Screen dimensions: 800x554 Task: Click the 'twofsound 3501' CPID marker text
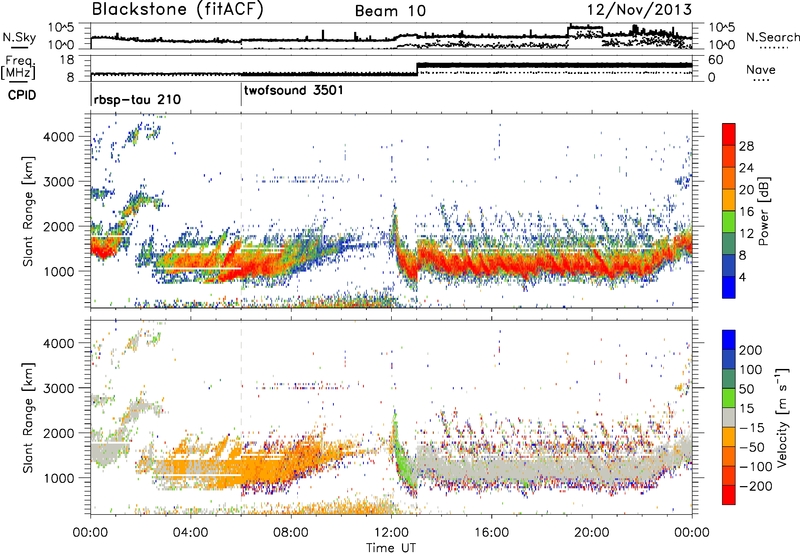pyautogui.click(x=294, y=90)
